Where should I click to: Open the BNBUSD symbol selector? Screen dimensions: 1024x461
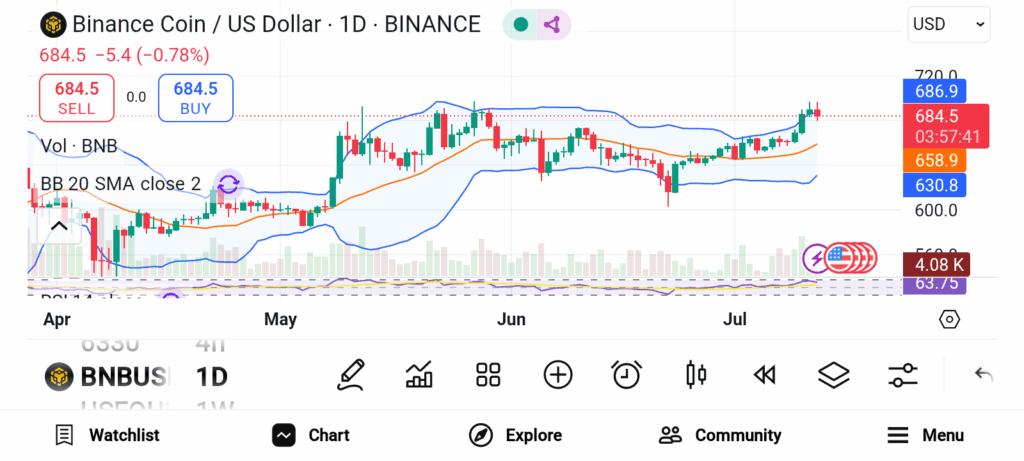coord(106,377)
